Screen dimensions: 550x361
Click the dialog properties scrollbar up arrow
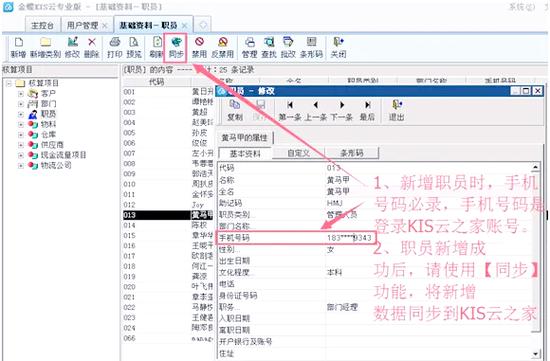(x=535, y=167)
